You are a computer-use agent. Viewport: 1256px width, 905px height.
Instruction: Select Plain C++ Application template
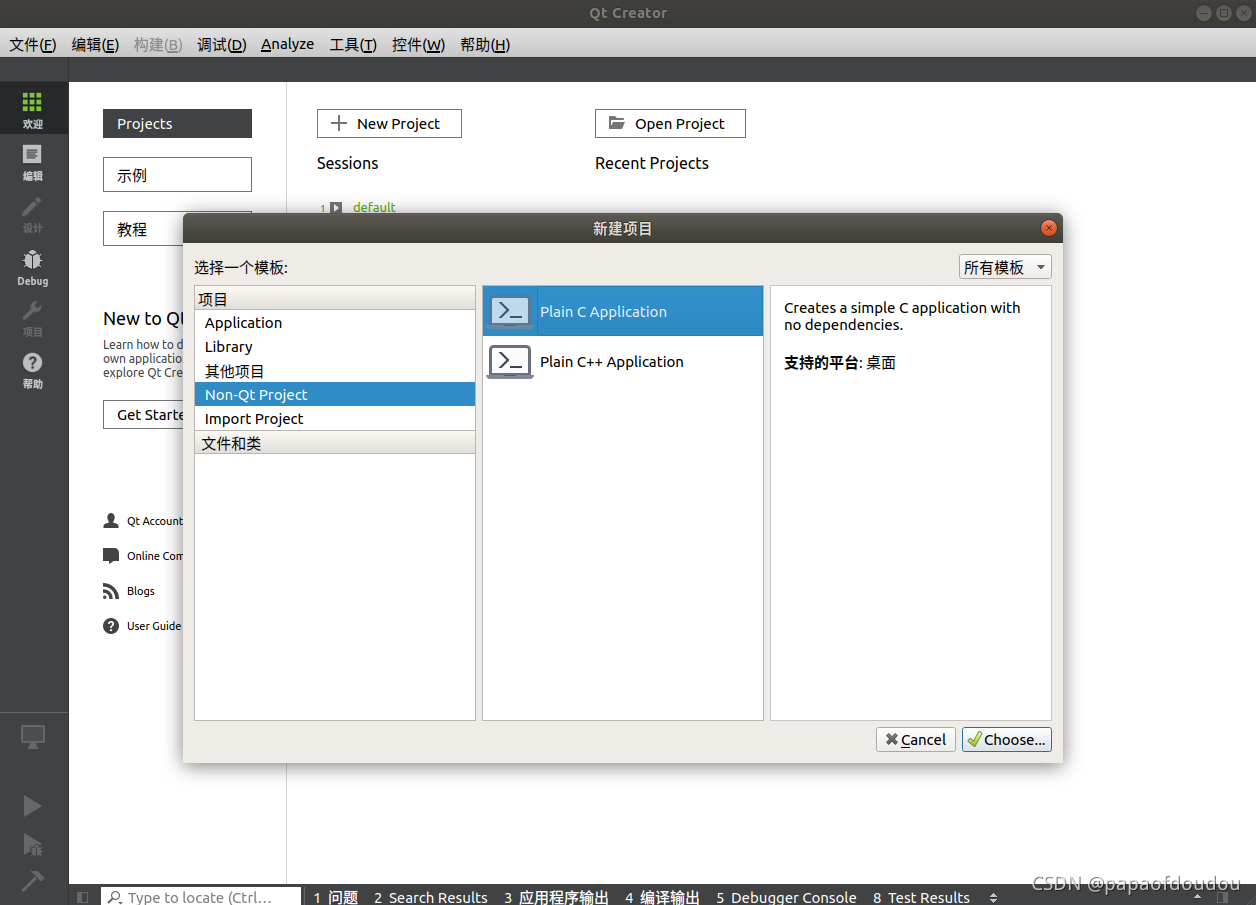pyautogui.click(x=622, y=361)
